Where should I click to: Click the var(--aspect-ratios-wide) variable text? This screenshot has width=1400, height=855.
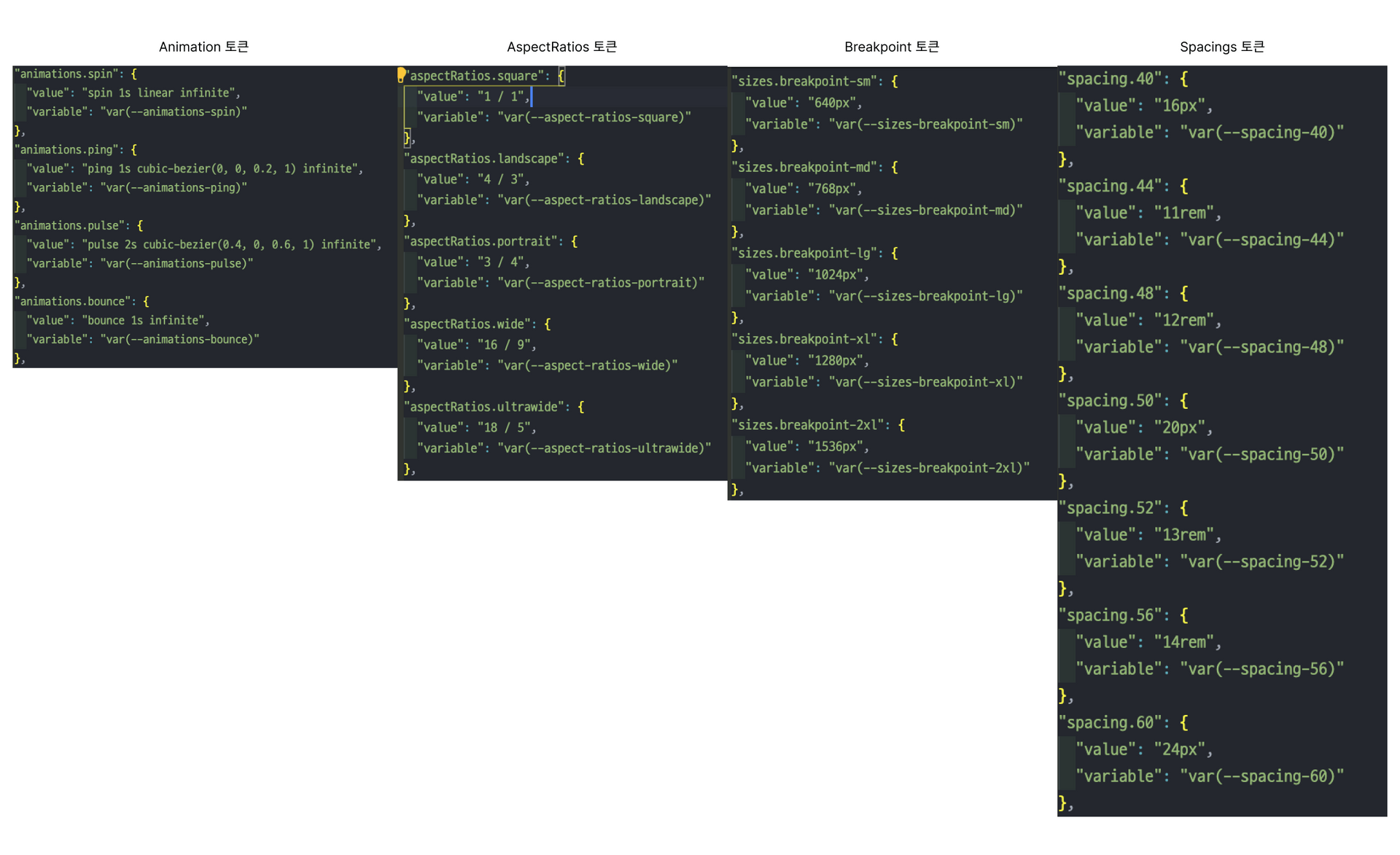(x=588, y=366)
